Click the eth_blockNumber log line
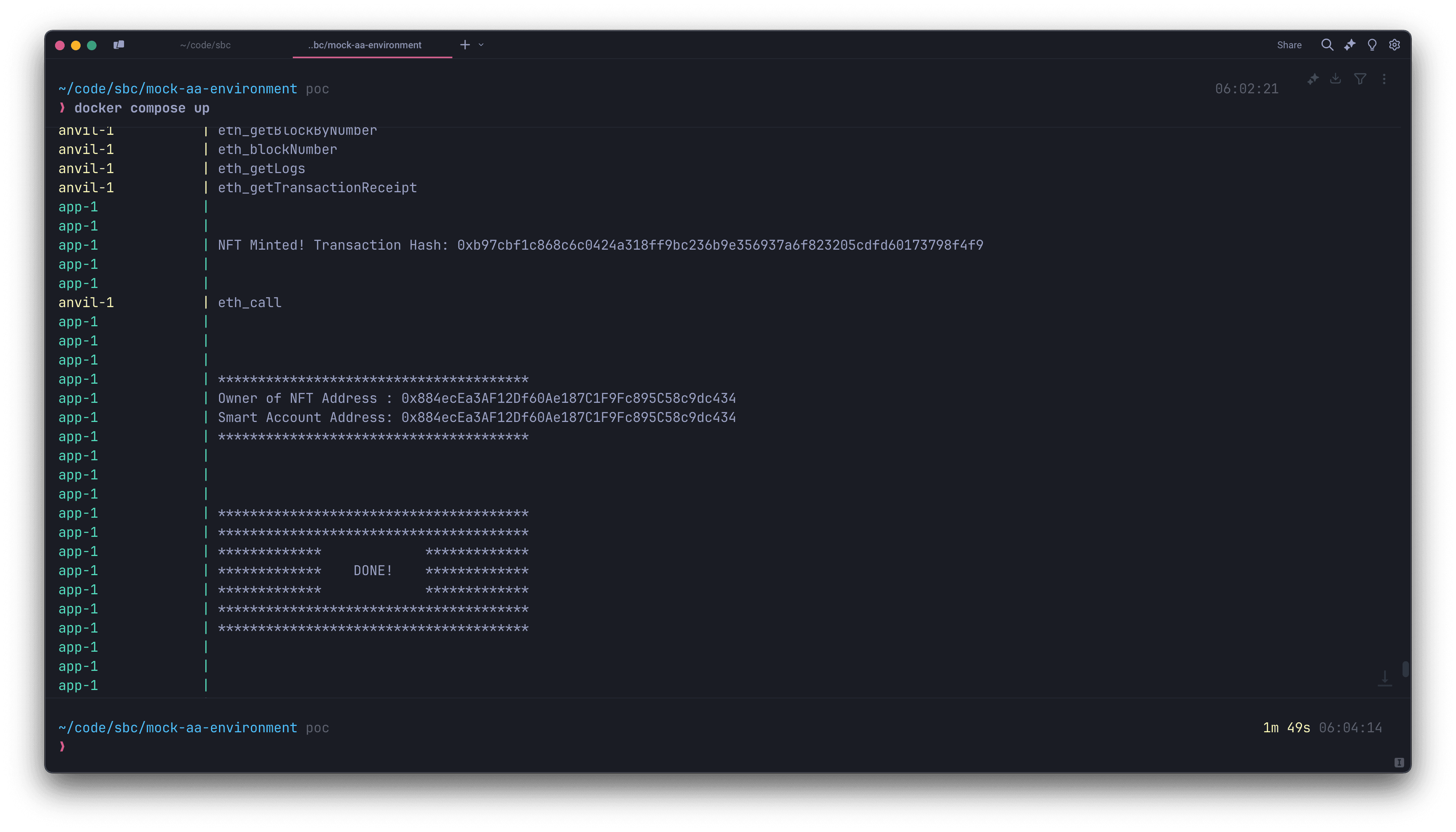The width and height of the screenshot is (1456, 832). click(x=277, y=149)
